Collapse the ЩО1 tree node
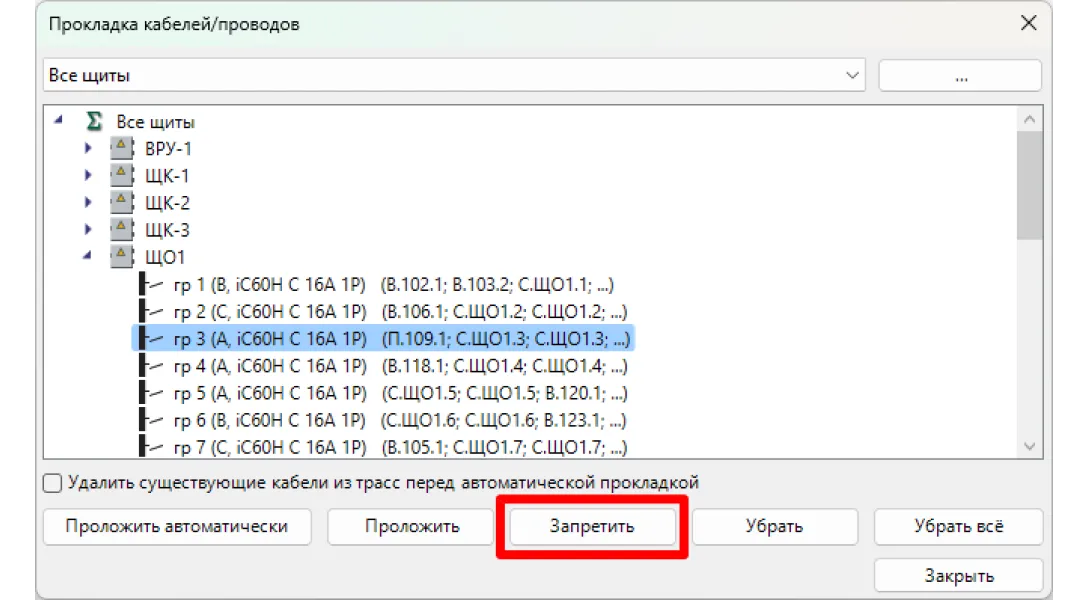1088x600 pixels. coord(88,257)
